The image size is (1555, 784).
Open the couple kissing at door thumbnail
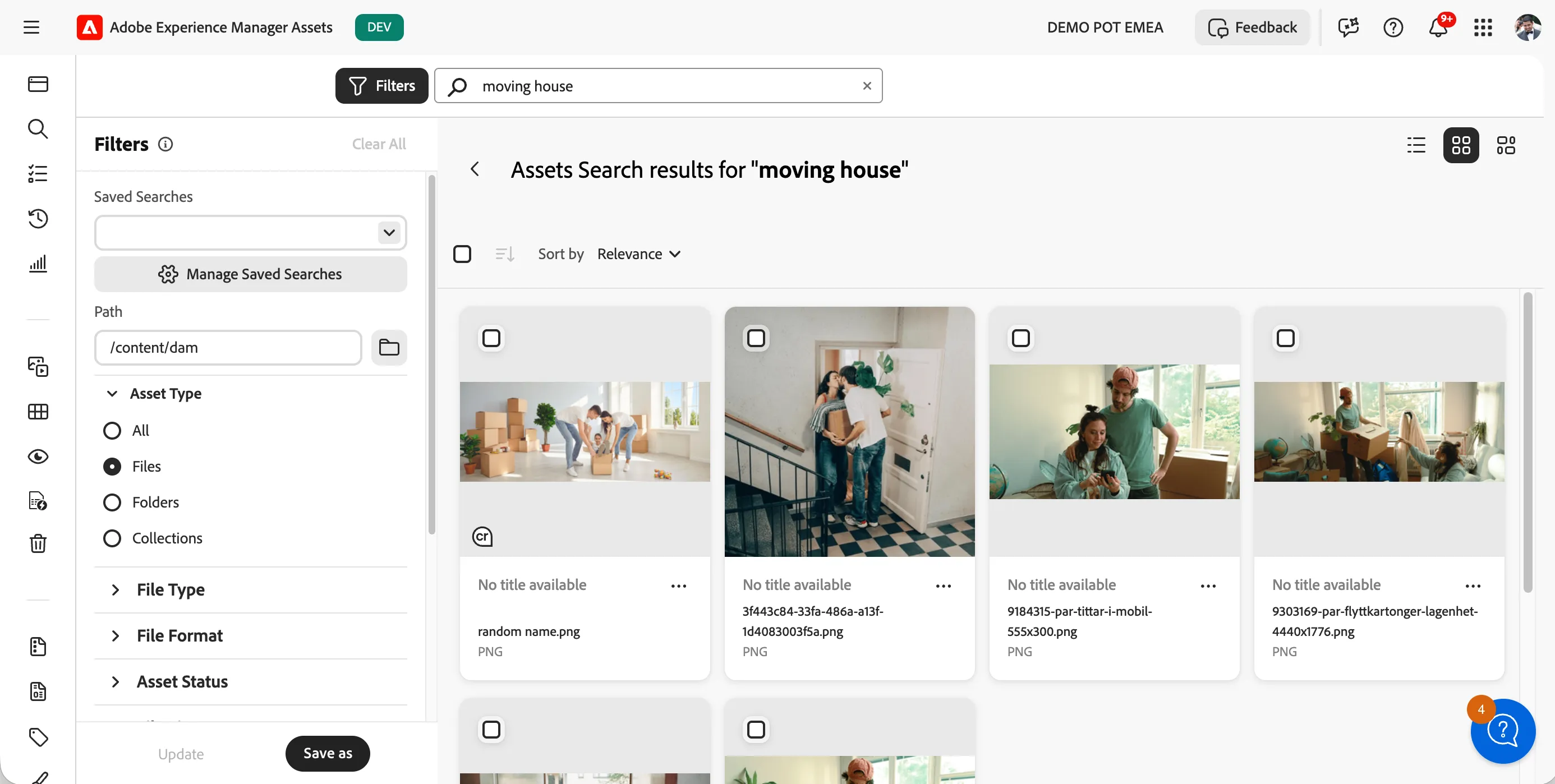[x=849, y=431]
